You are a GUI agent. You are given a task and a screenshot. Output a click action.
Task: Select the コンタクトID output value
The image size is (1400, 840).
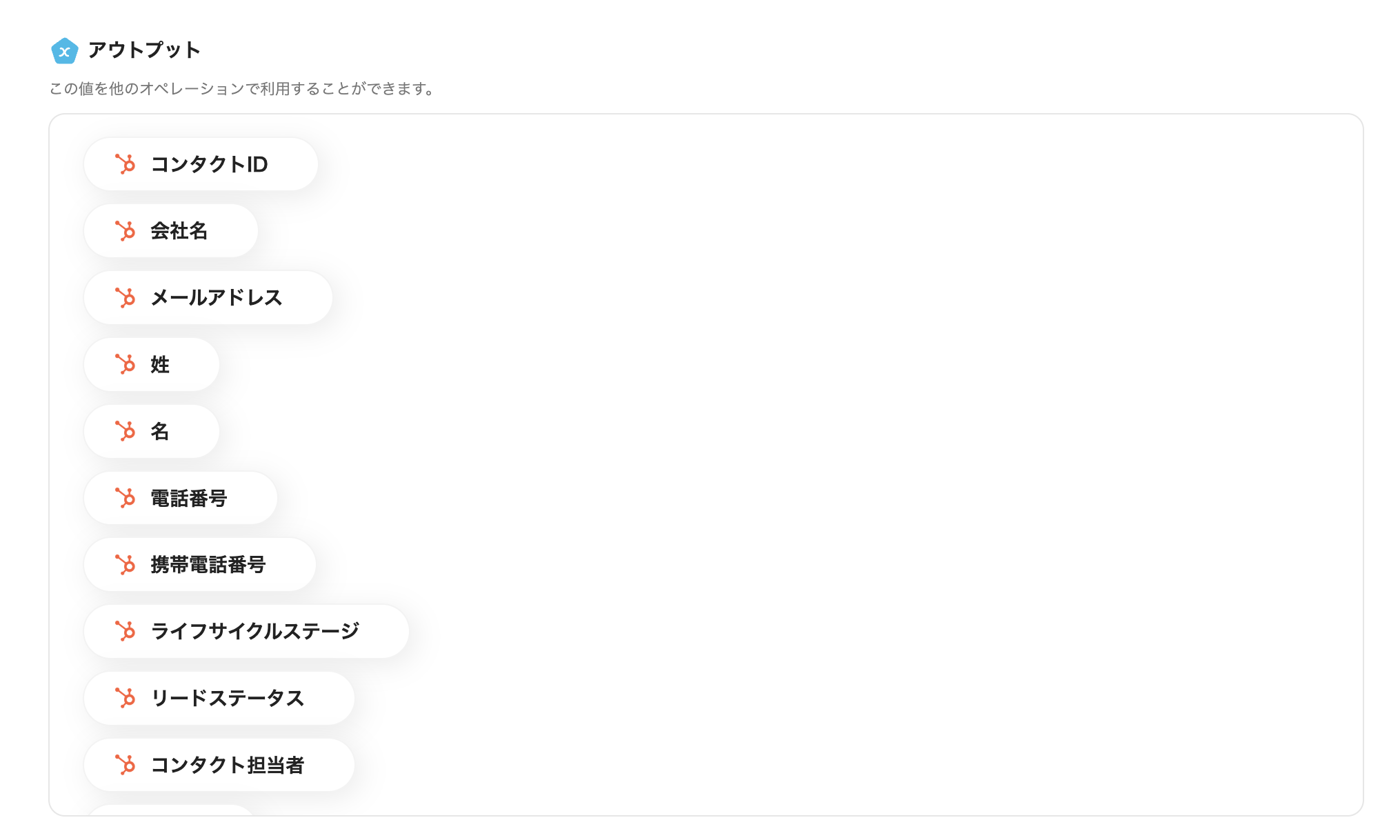tap(200, 164)
